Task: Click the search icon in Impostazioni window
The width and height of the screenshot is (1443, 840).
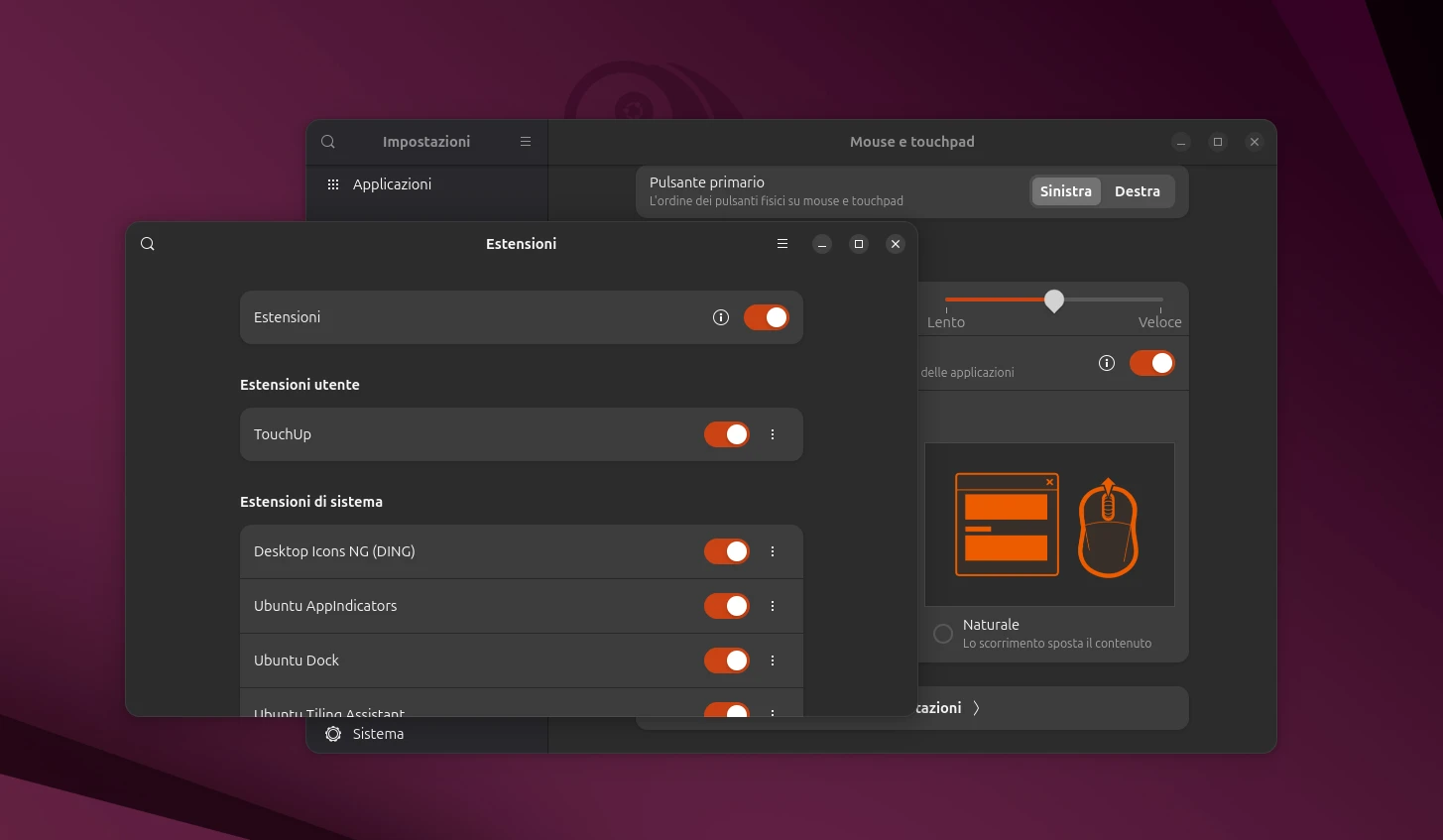Action: point(327,141)
